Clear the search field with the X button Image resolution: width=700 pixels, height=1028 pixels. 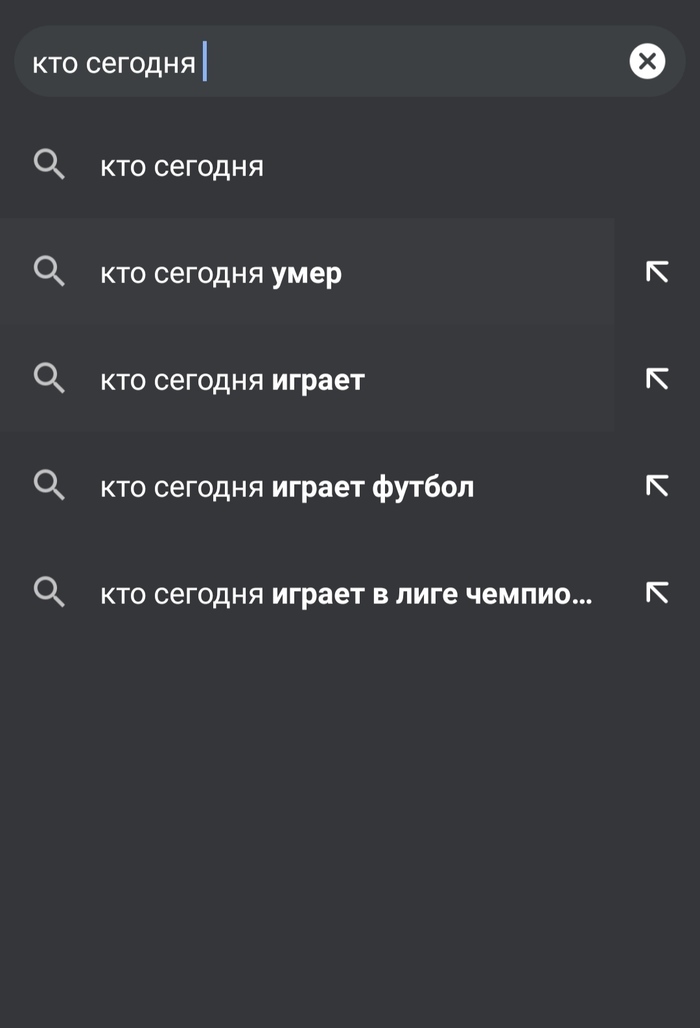[647, 61]
